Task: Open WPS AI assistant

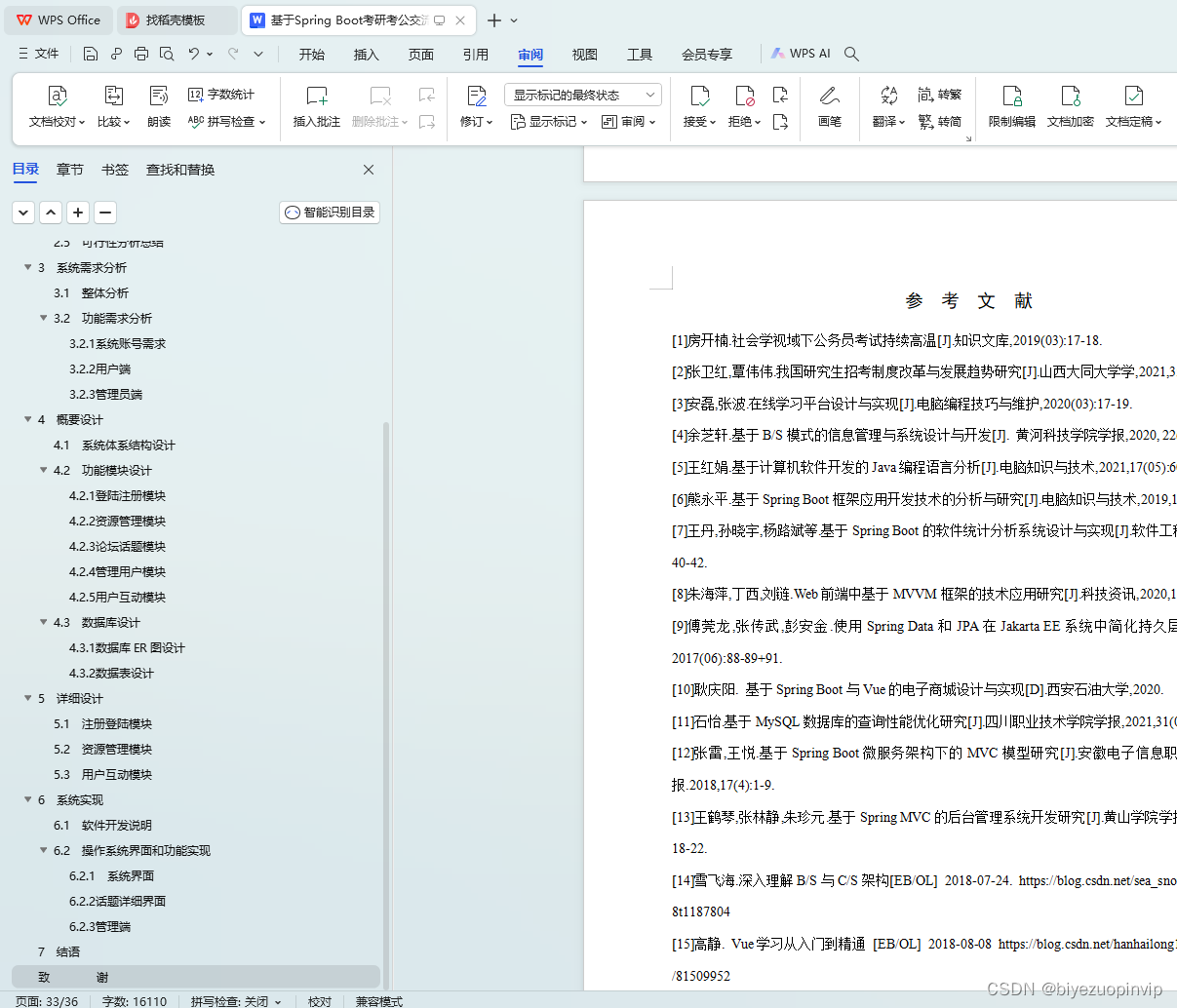Action: click(x=802, y=54)
